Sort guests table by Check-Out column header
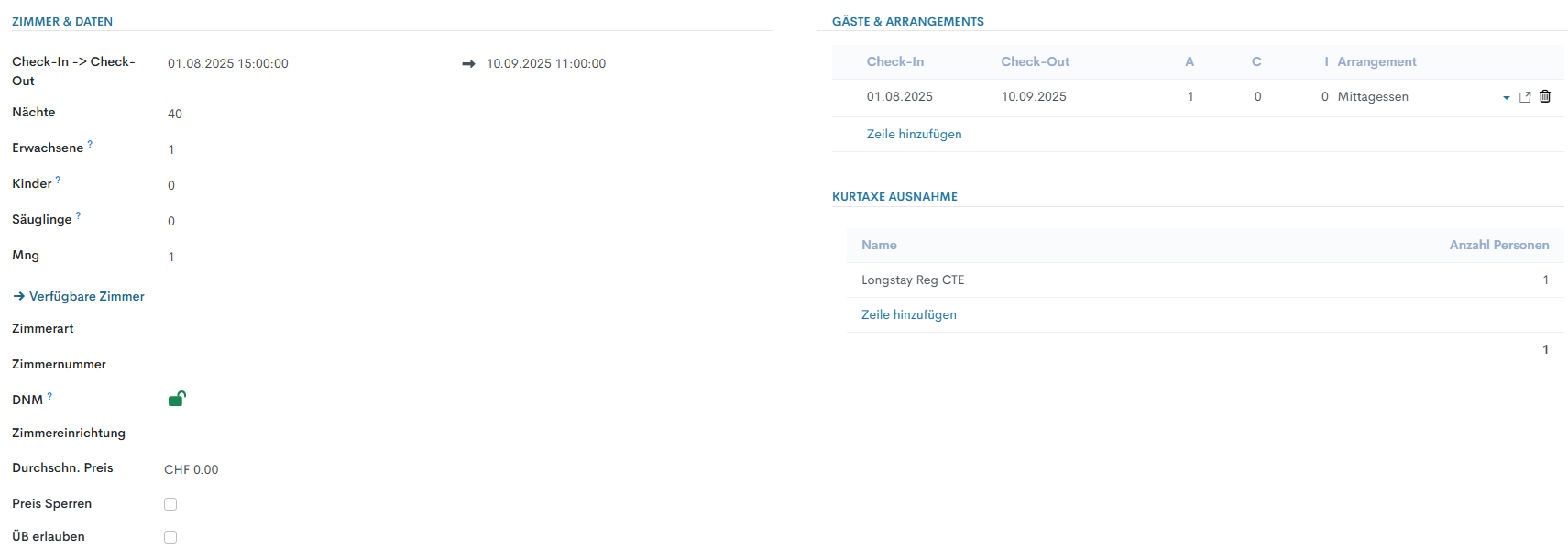 click(1035, 61)
